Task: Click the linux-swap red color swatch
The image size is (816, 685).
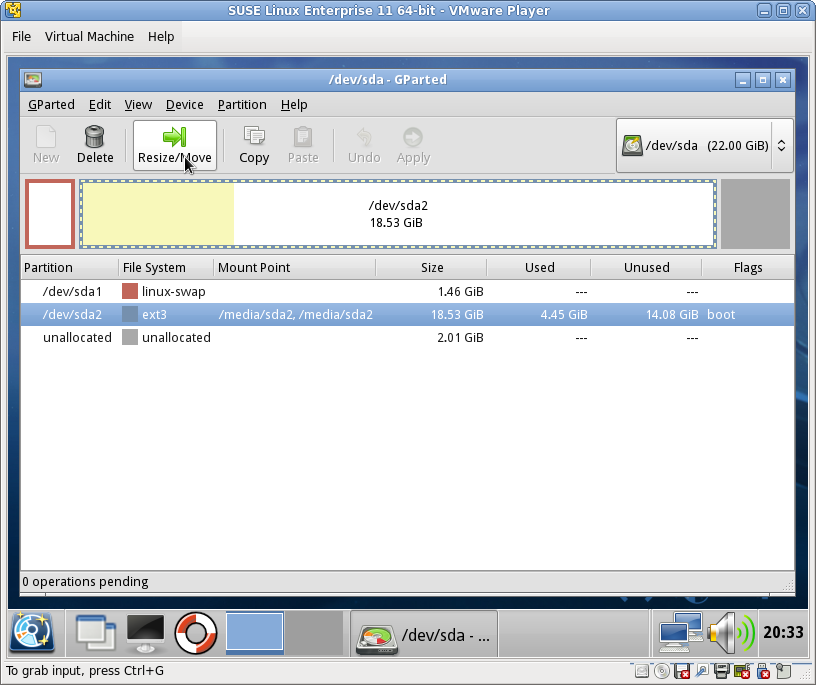Action: tap(130, 291)
